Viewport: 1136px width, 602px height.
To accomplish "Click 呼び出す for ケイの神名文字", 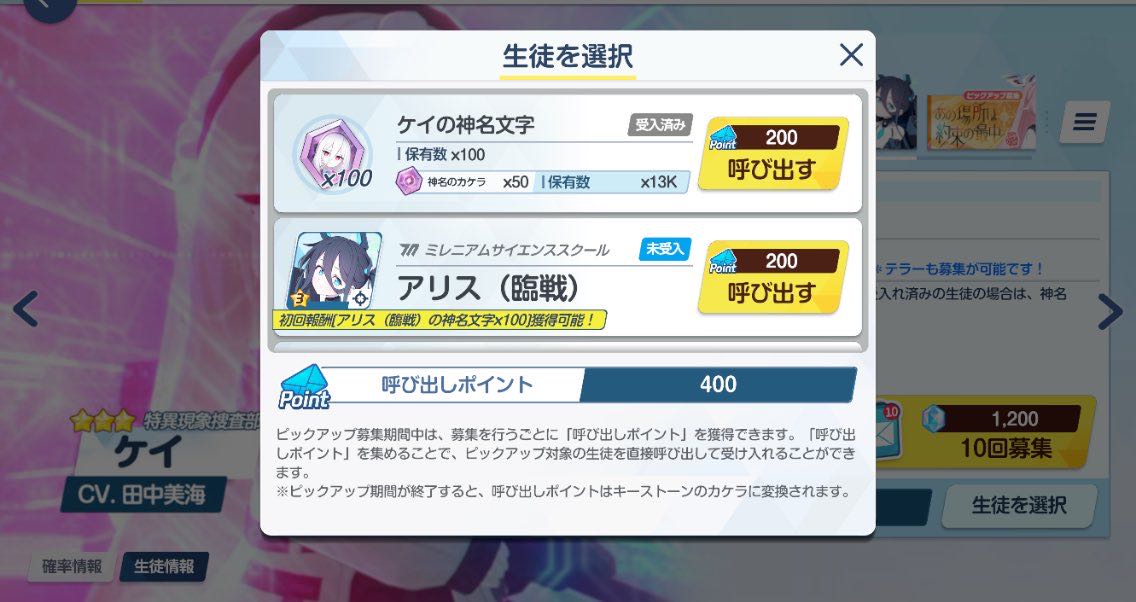I will point(772,154).
